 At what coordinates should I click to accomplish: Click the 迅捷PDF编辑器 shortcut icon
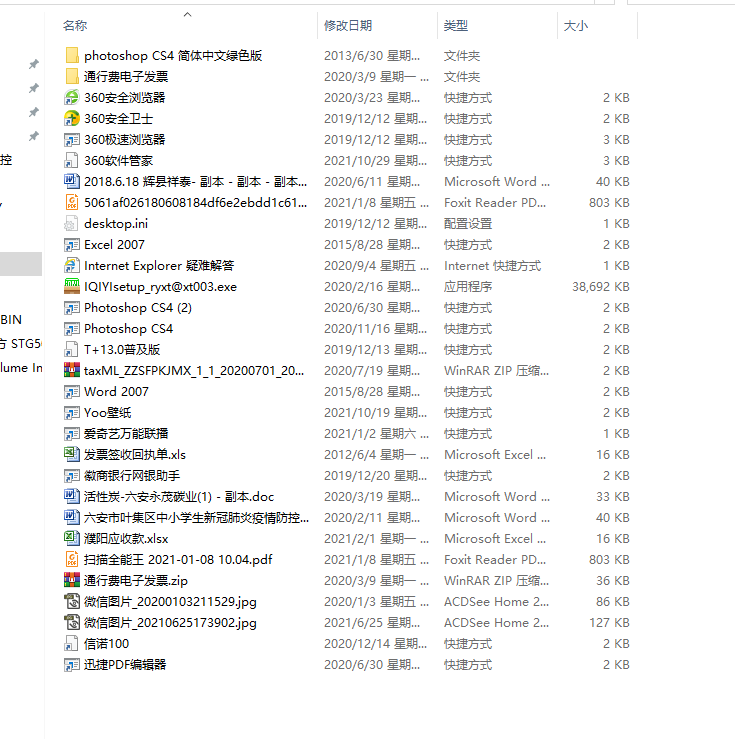click(72, 665)
